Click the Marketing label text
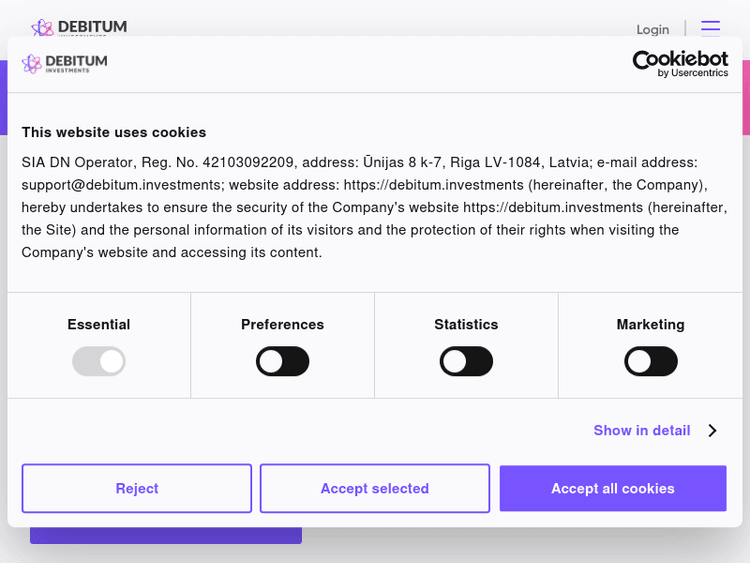This screenshot has width=750, height=563. click(x=651, y=324)
